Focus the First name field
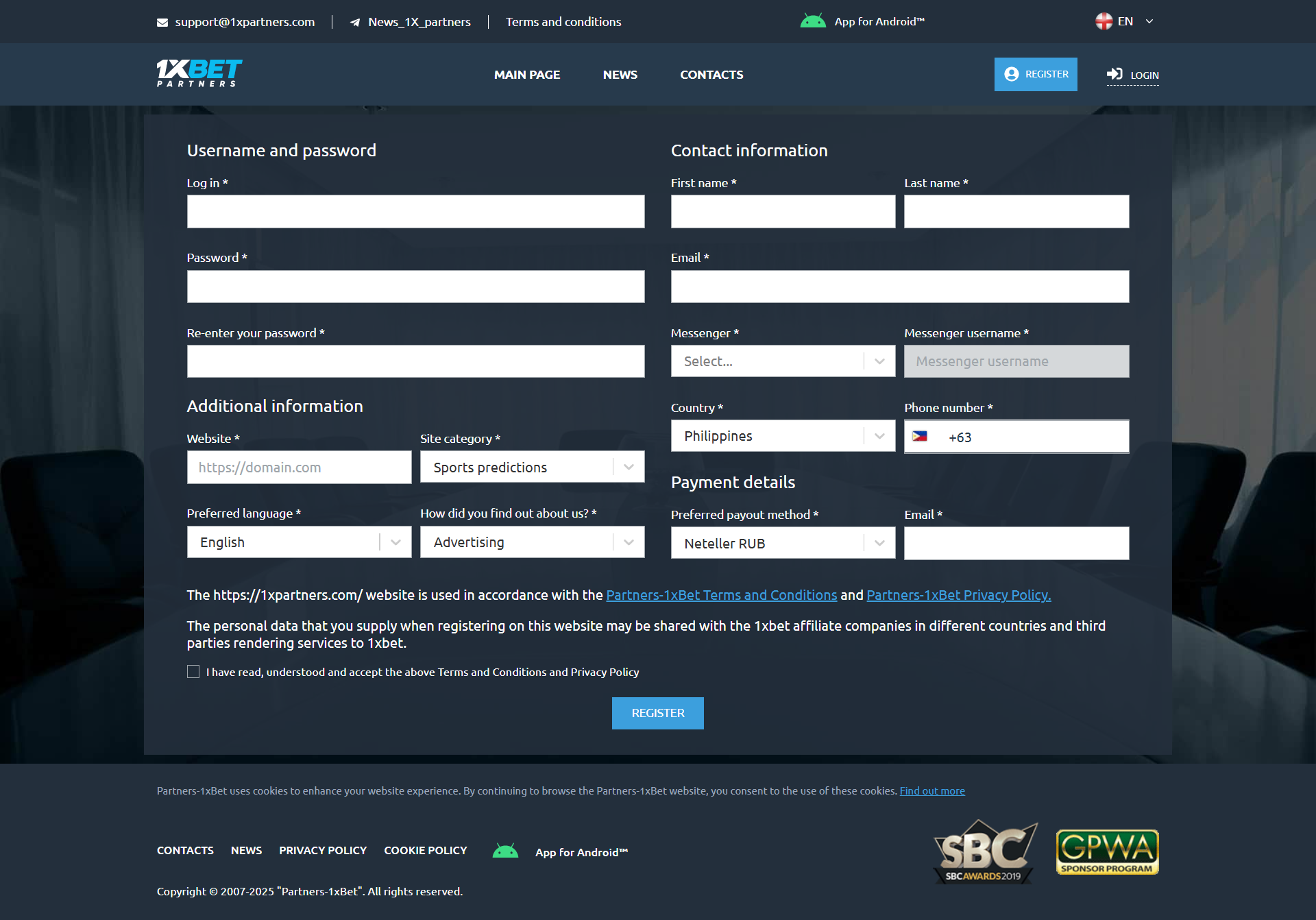This screenshot has height=920, width=1316. tap(783, 211)
